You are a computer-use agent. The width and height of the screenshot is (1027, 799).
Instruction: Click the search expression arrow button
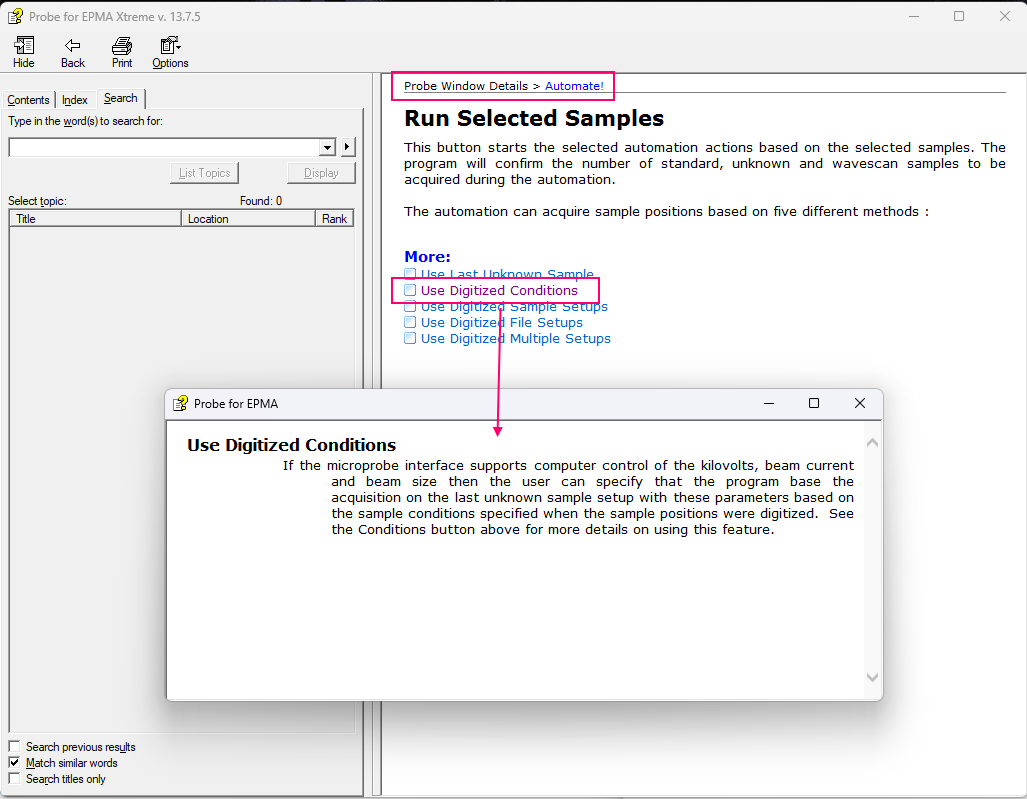coord(348,148)
